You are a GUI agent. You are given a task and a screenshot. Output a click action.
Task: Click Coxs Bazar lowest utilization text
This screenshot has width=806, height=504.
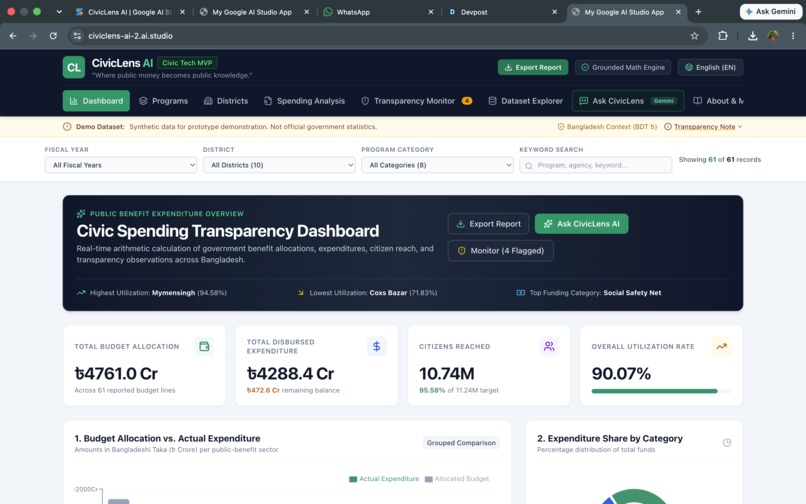388,293
